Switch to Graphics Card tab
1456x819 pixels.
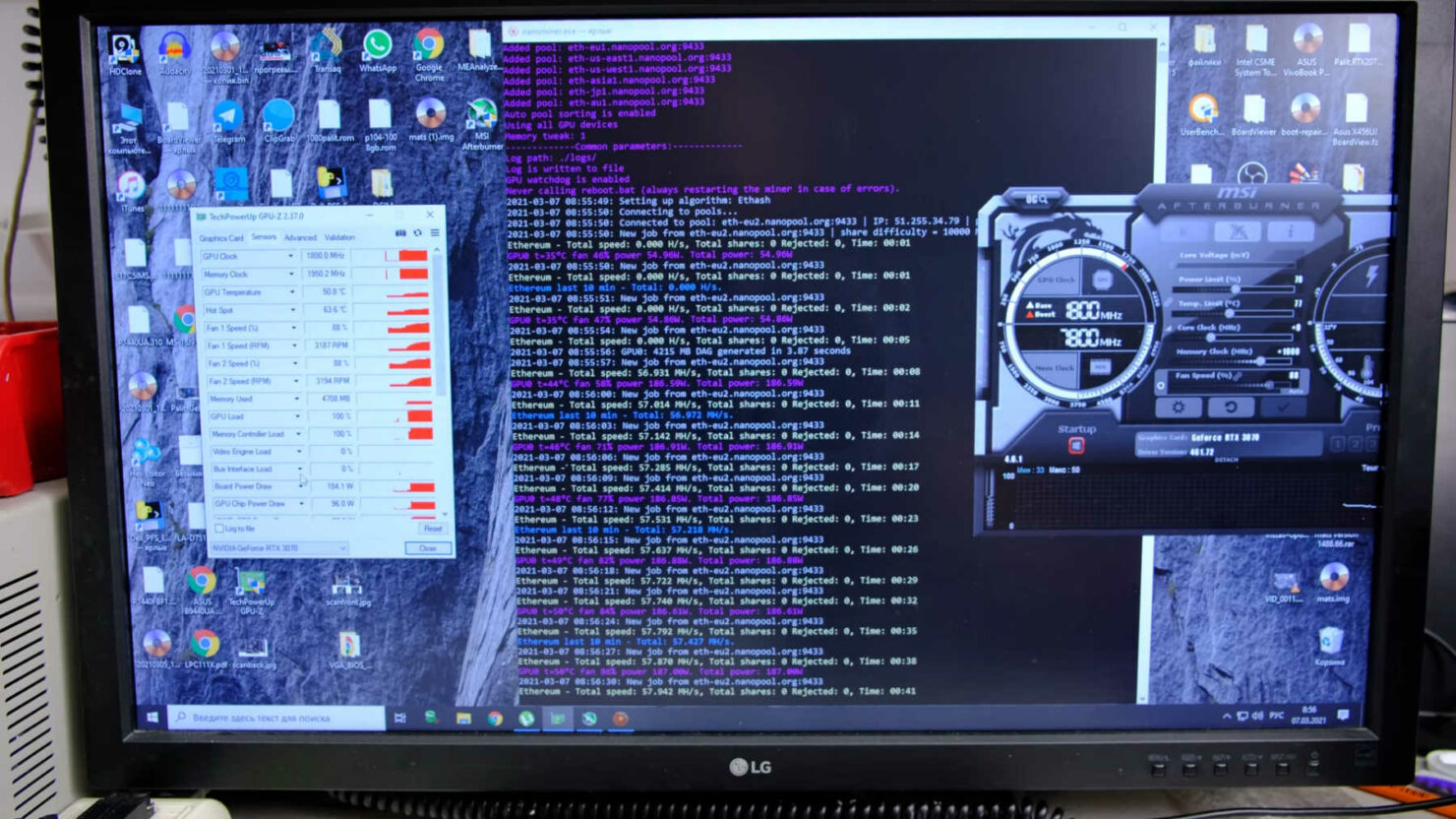point(221,237)
